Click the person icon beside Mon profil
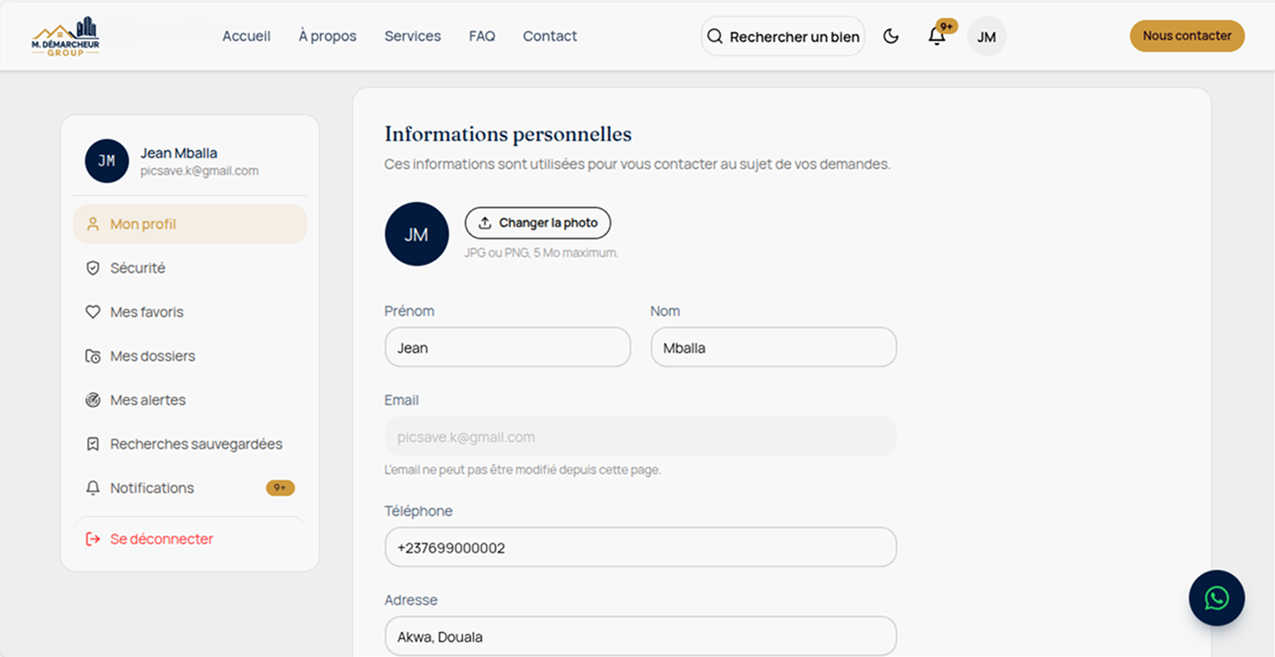Image resolution: width=1275 pixels, height=657 pixels. click(93, 224)
